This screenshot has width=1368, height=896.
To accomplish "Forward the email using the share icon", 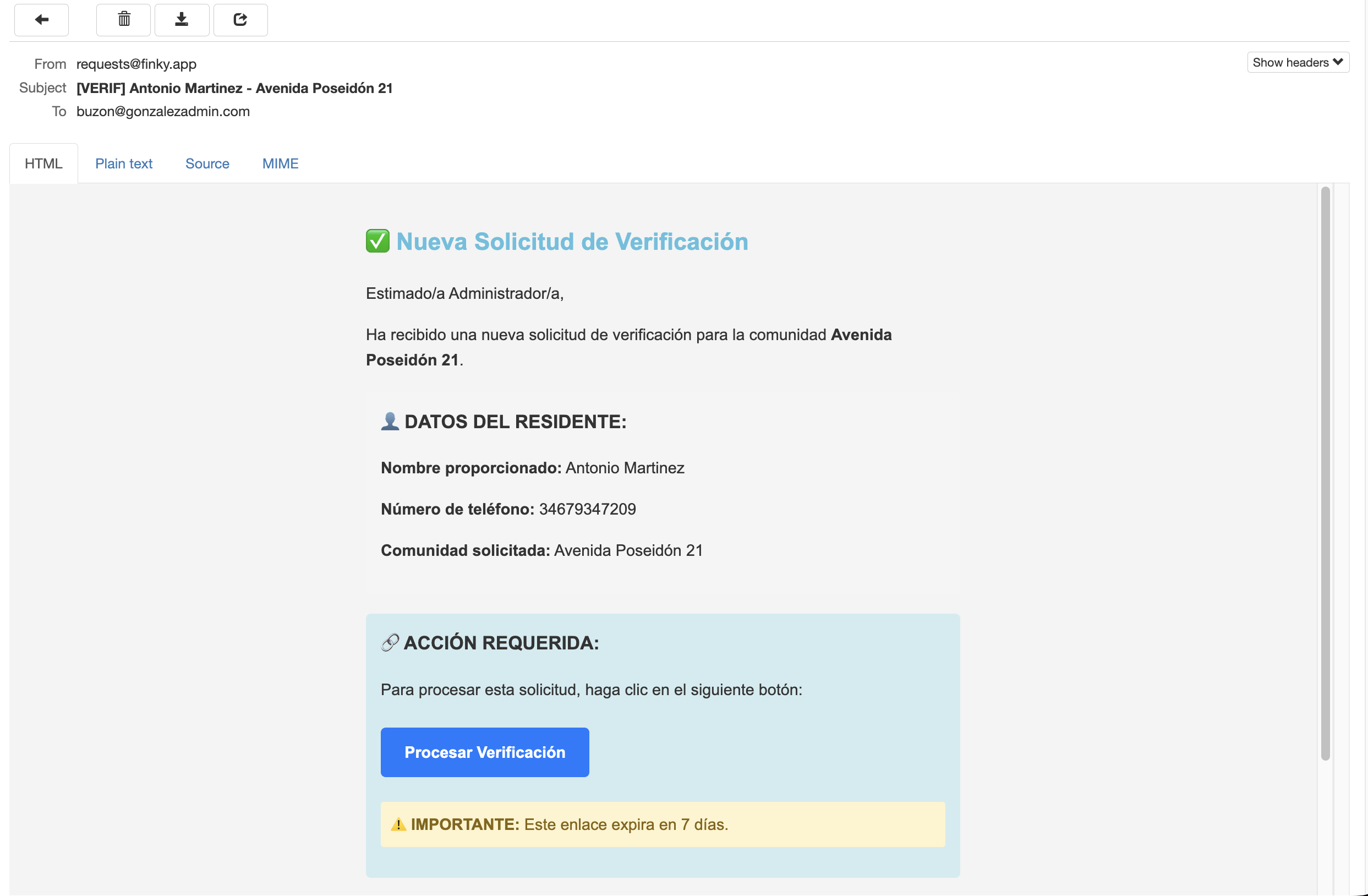I will point(240,20).
